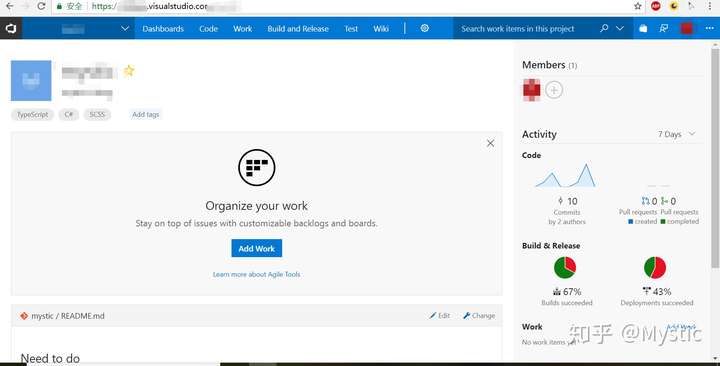Open mystic / README.md repository link
Screen dimensions: 720x366
(x=68, y=316)
